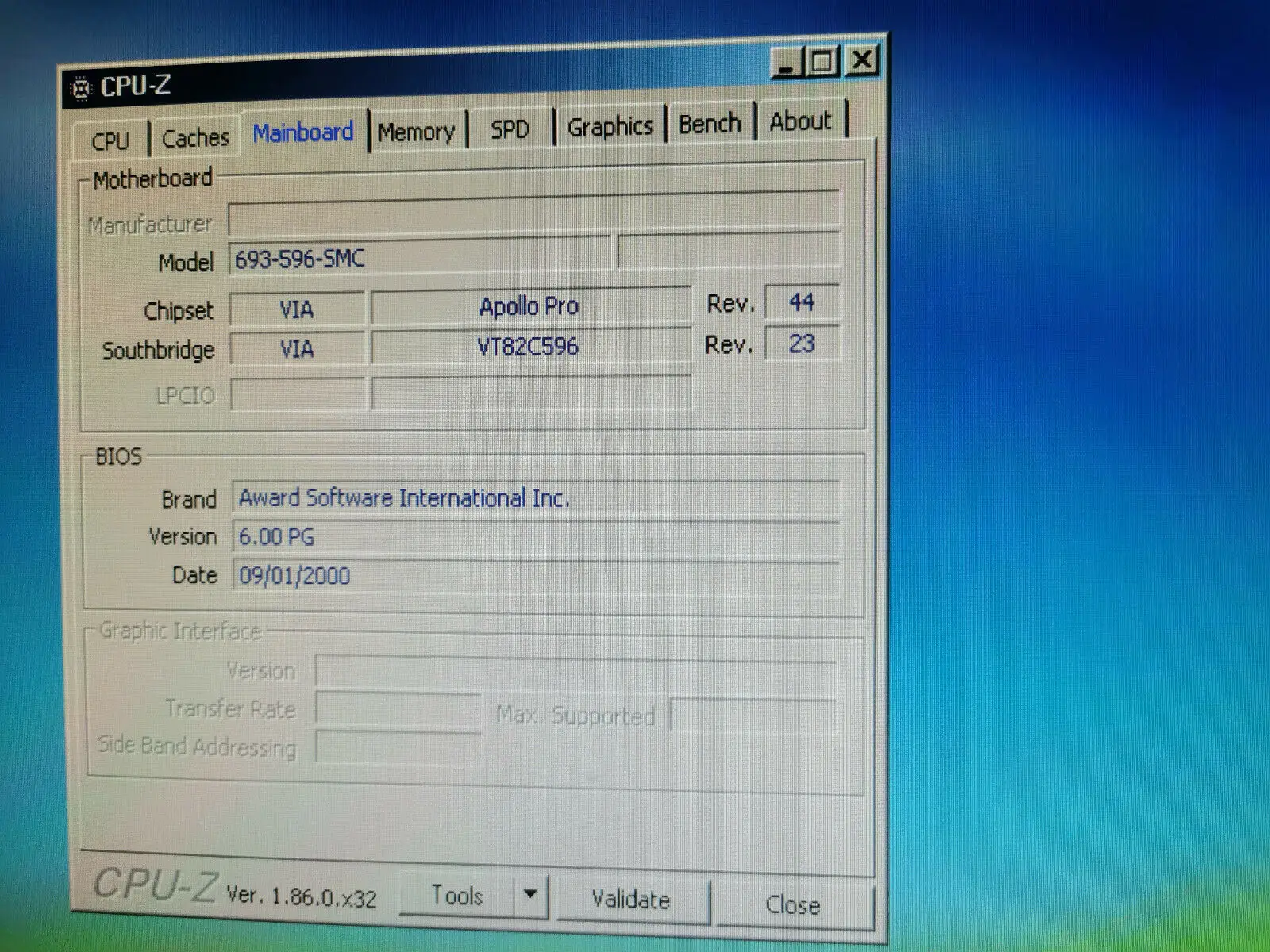1270x952 pixels.
Task: Click the empty LPCIO model field
Action: click(x=531, y=392)
